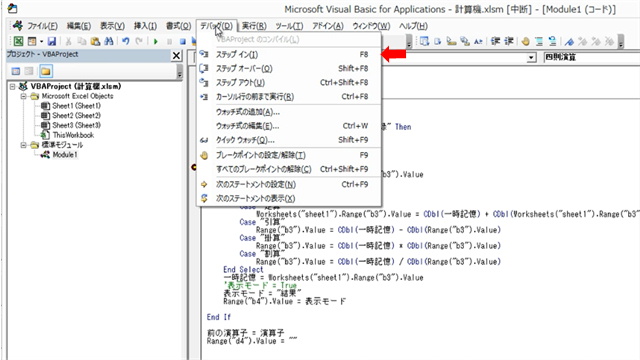The image size is (640, 360).
Task: Click the View Microsoft Excel toolbar icon
Action: click(18, 41)
